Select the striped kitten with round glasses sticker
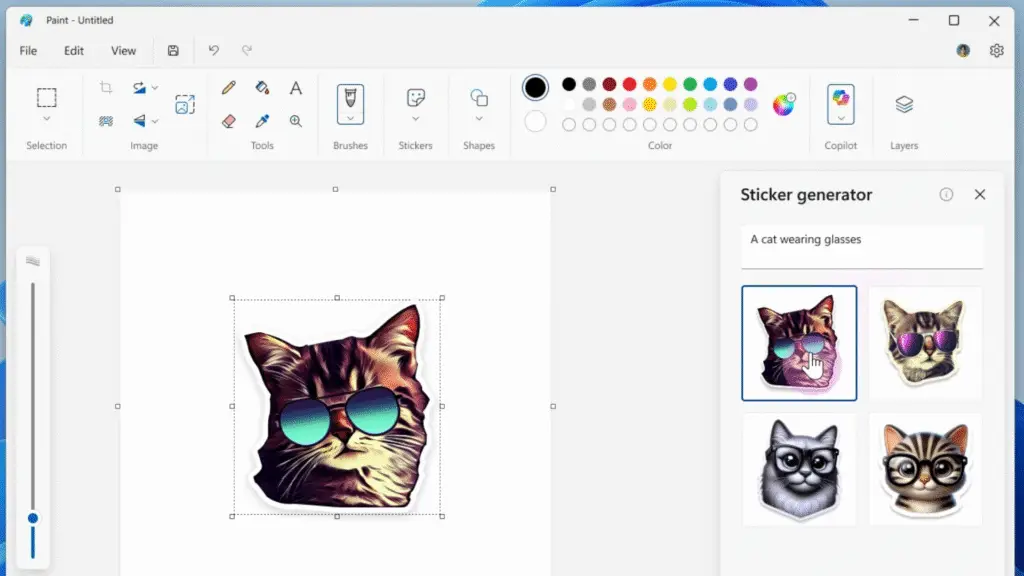1024x576 pixels. [x=925, y=470]
